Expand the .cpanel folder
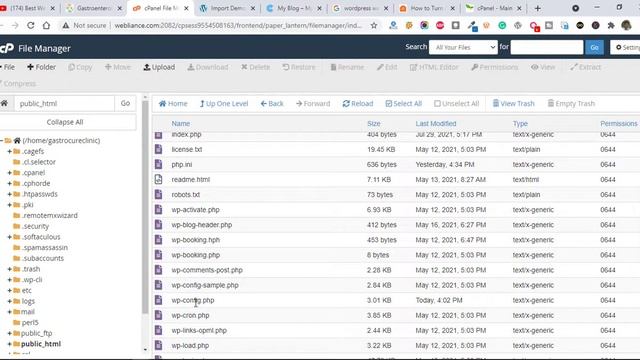 click(x=9, y=173)
